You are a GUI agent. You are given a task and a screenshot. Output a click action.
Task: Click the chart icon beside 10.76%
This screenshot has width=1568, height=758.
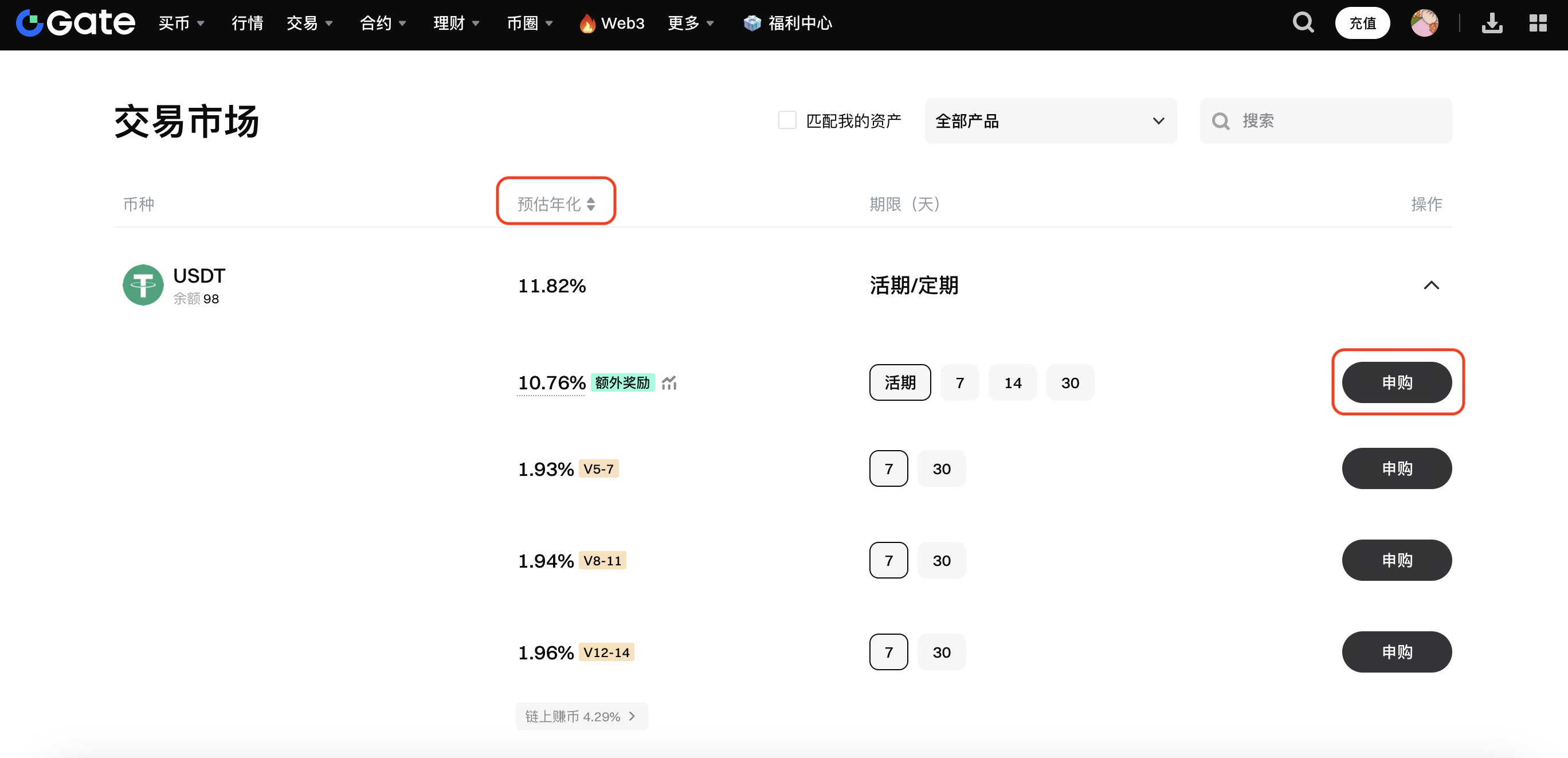[x=669, y=383]
